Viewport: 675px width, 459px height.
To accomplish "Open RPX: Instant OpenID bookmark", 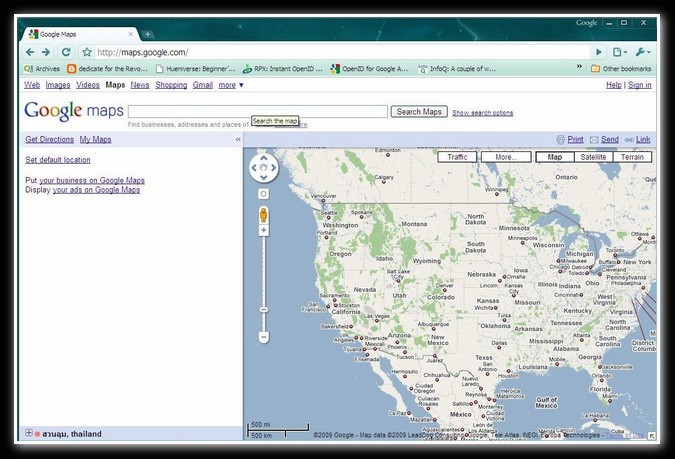I will pyautogui.click(x=282, y=68).
